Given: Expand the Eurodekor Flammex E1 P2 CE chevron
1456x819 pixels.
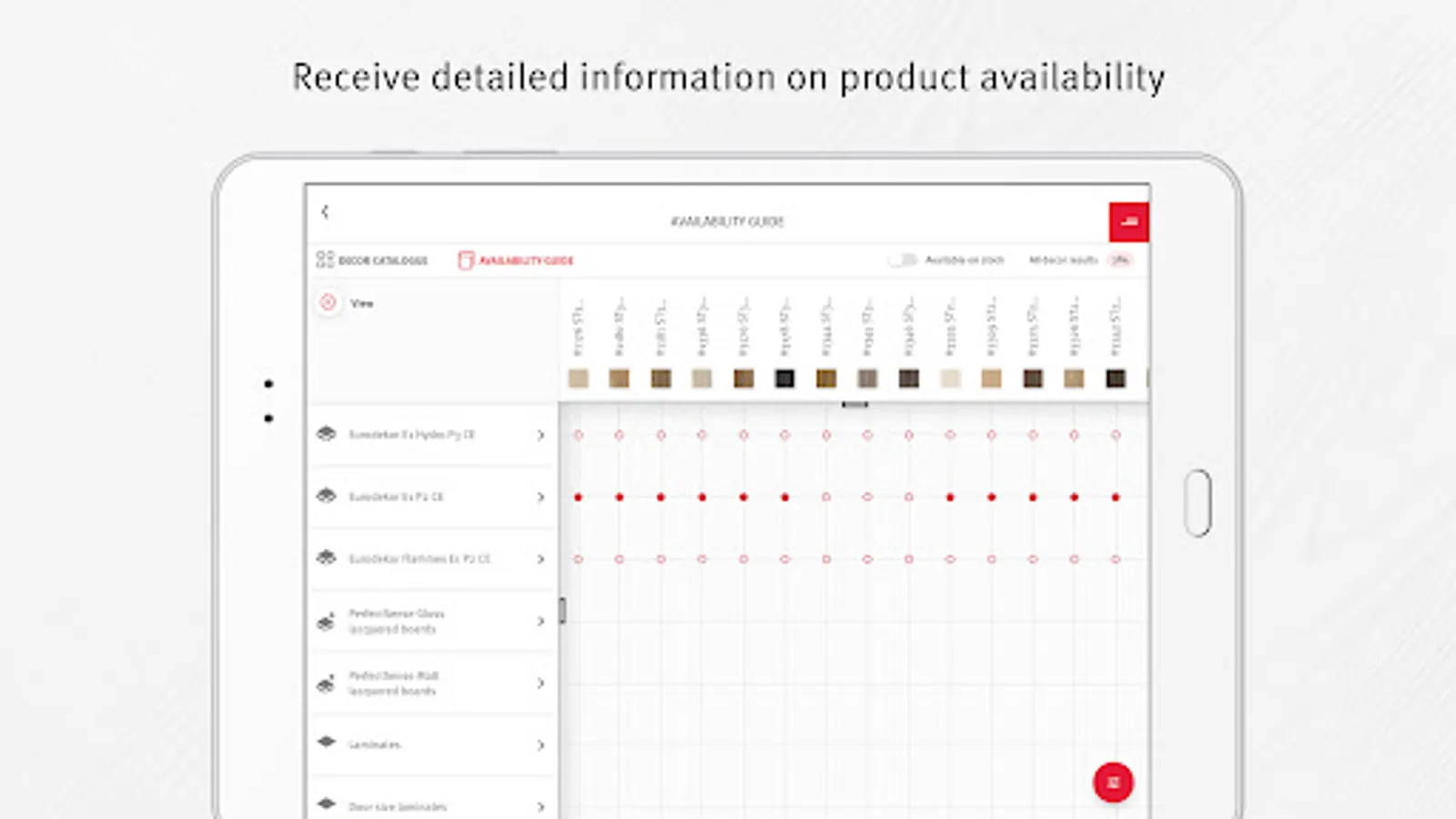Looking at the screenshot, I should (x=541, y=559).
